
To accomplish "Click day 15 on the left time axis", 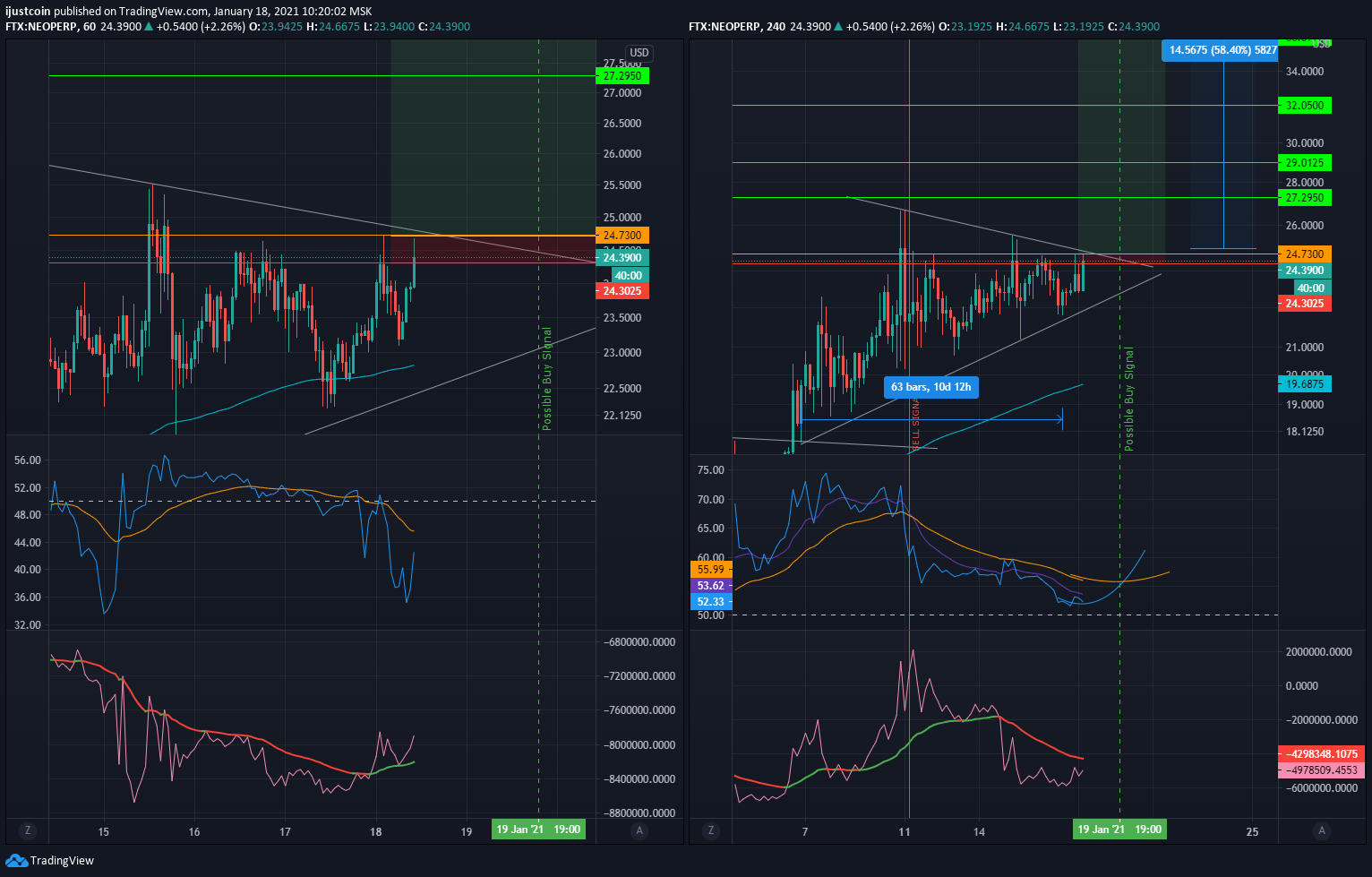I will point(104,832).
